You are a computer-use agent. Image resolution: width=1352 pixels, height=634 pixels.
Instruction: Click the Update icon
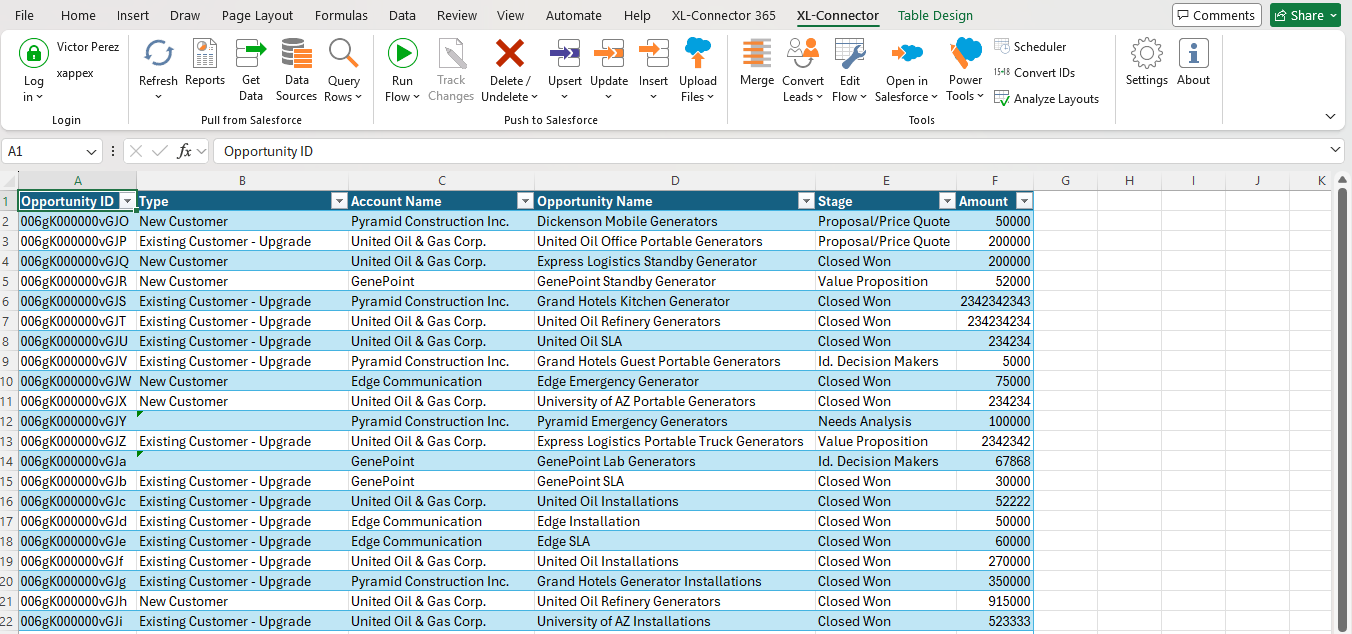coord(609,54)
